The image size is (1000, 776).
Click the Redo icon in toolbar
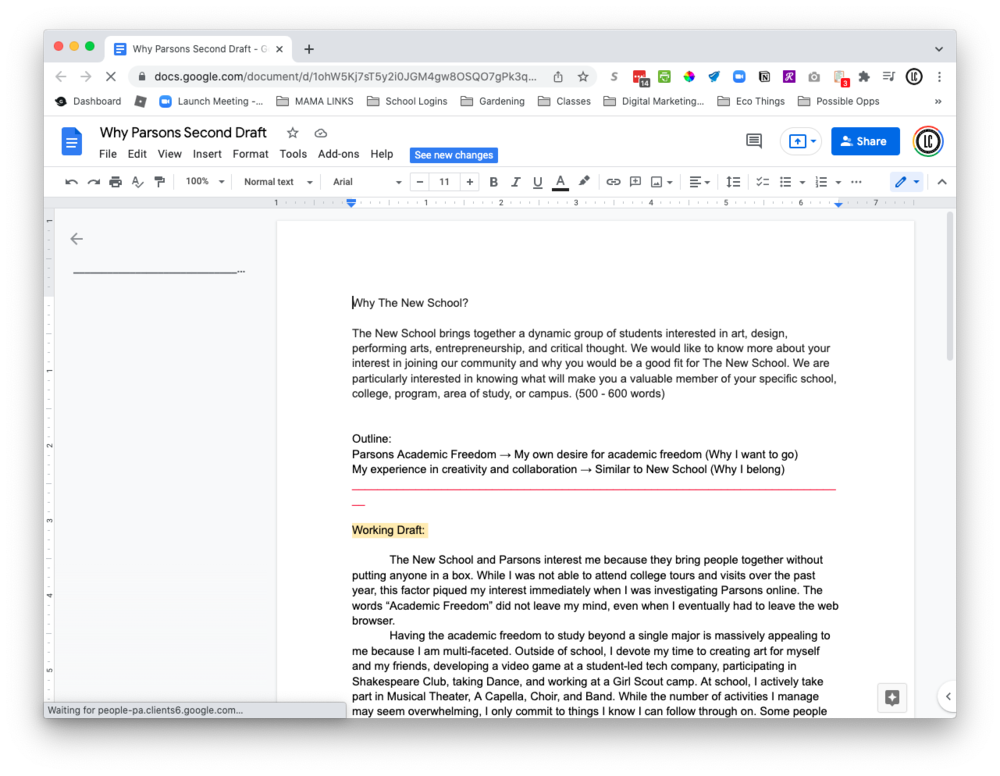click(x=94, y=182)
